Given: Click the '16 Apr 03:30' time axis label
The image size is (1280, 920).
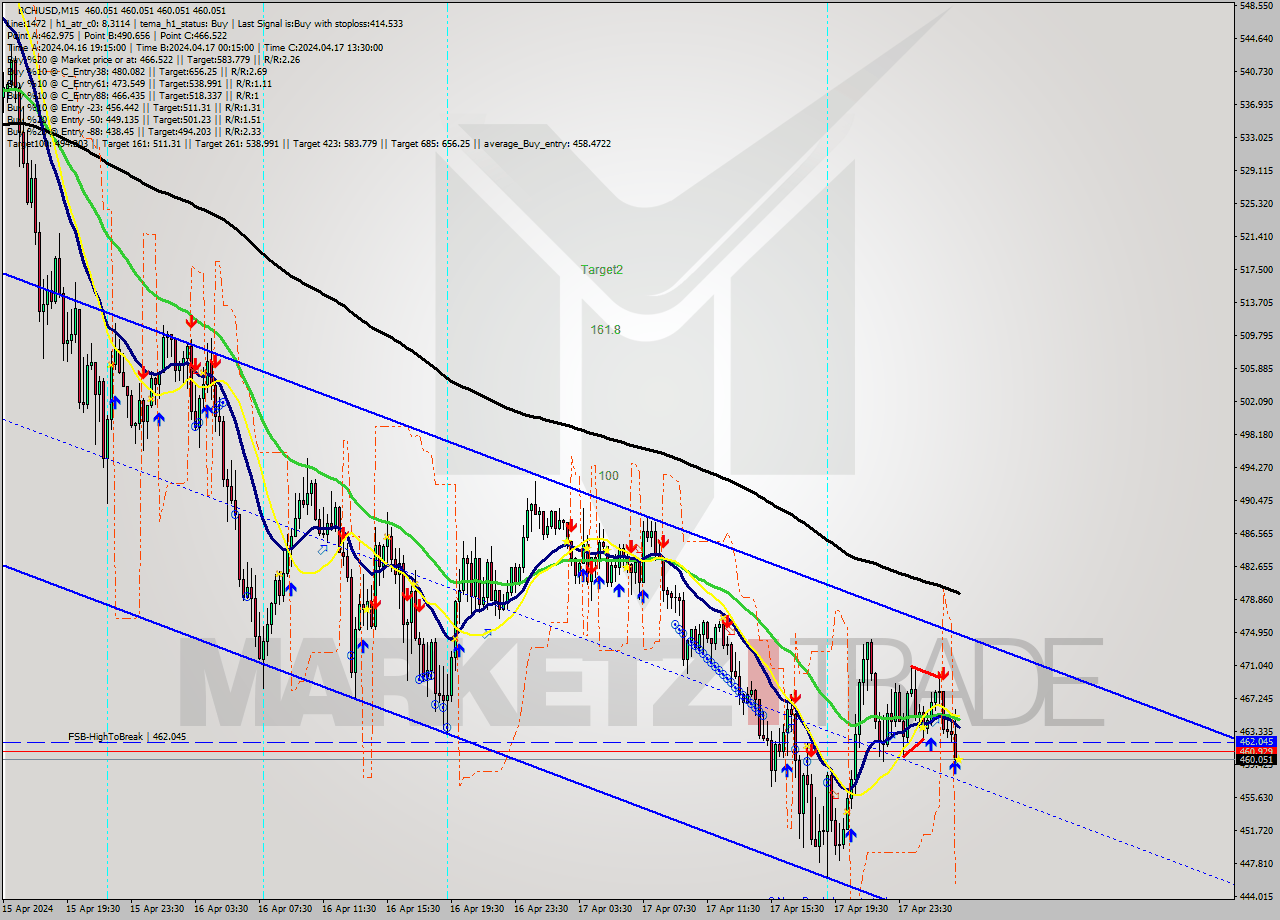Looking at the screenshot, I should coord(222,909).
